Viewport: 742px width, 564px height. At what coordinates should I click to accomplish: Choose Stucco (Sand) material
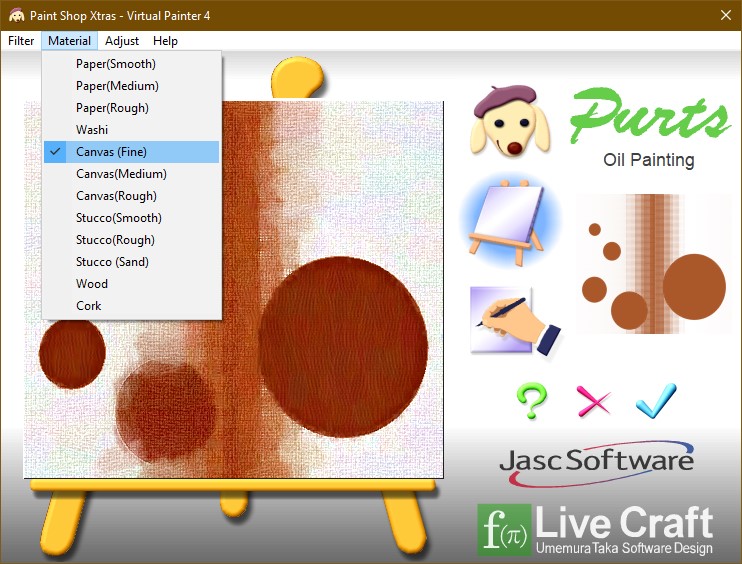tap(132, 262)
